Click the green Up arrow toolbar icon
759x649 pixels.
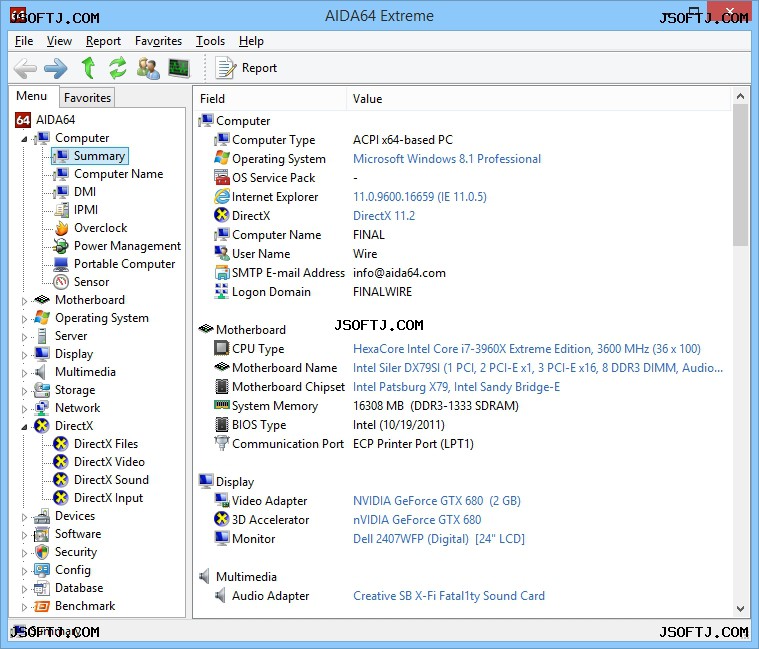[88, 68]
